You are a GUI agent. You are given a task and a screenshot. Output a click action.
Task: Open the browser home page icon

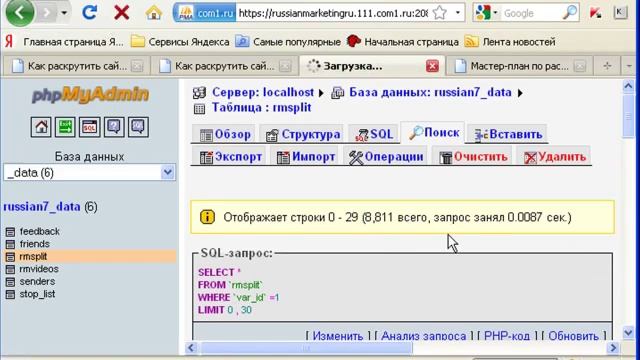tap(153, 13)
